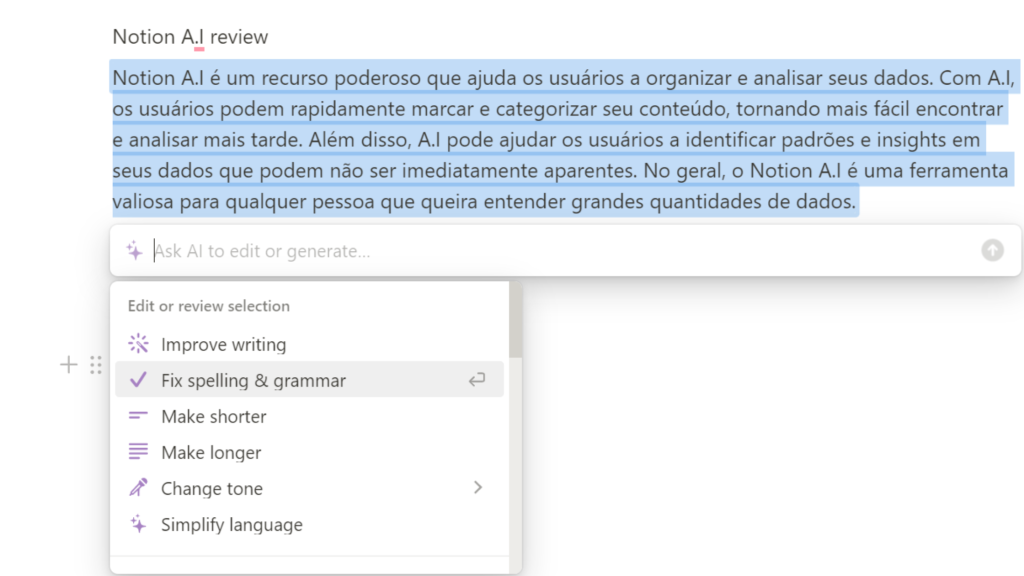
Task: Click the pen icon next to Change tone
Action: coord(137,488)
